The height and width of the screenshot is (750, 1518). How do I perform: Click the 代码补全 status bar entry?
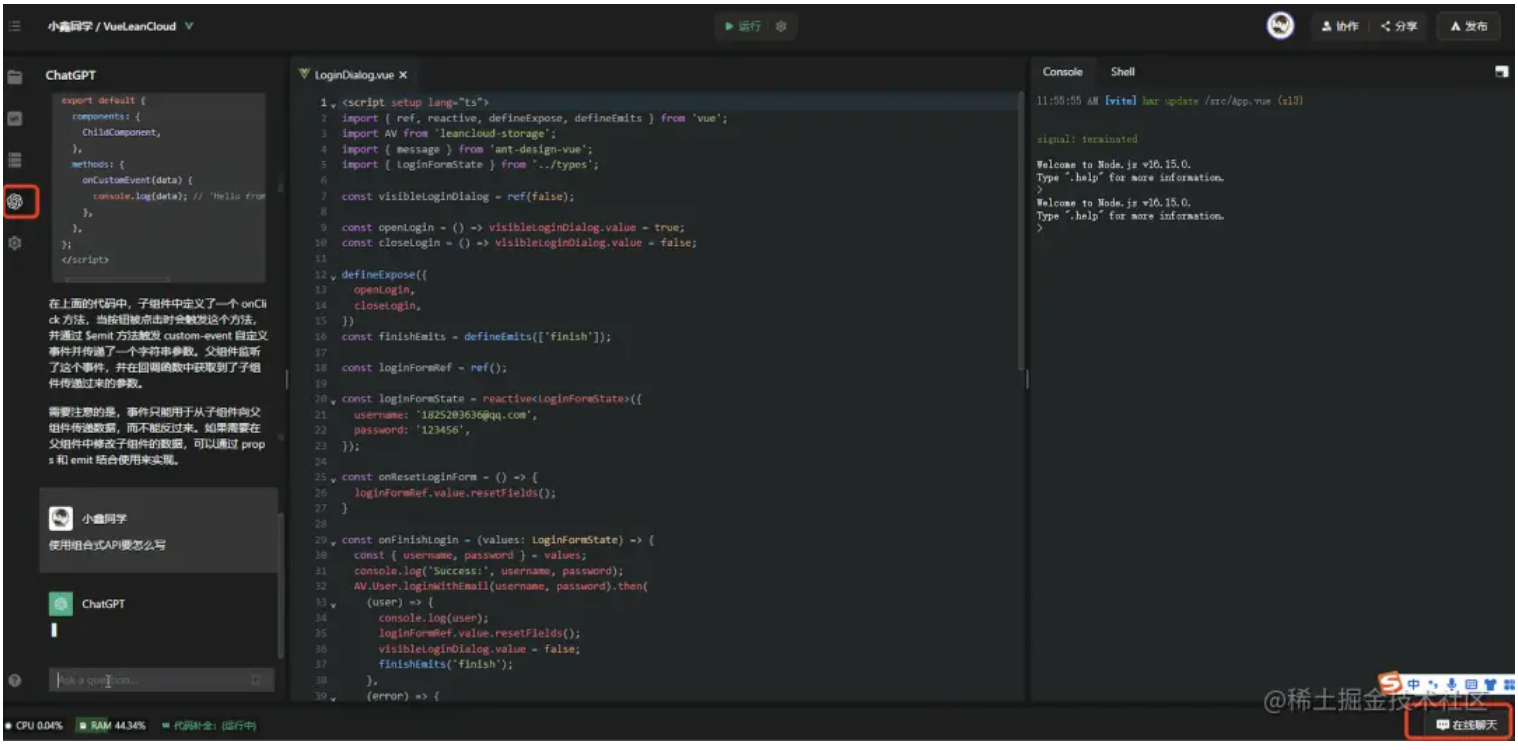tap(208, 725)
